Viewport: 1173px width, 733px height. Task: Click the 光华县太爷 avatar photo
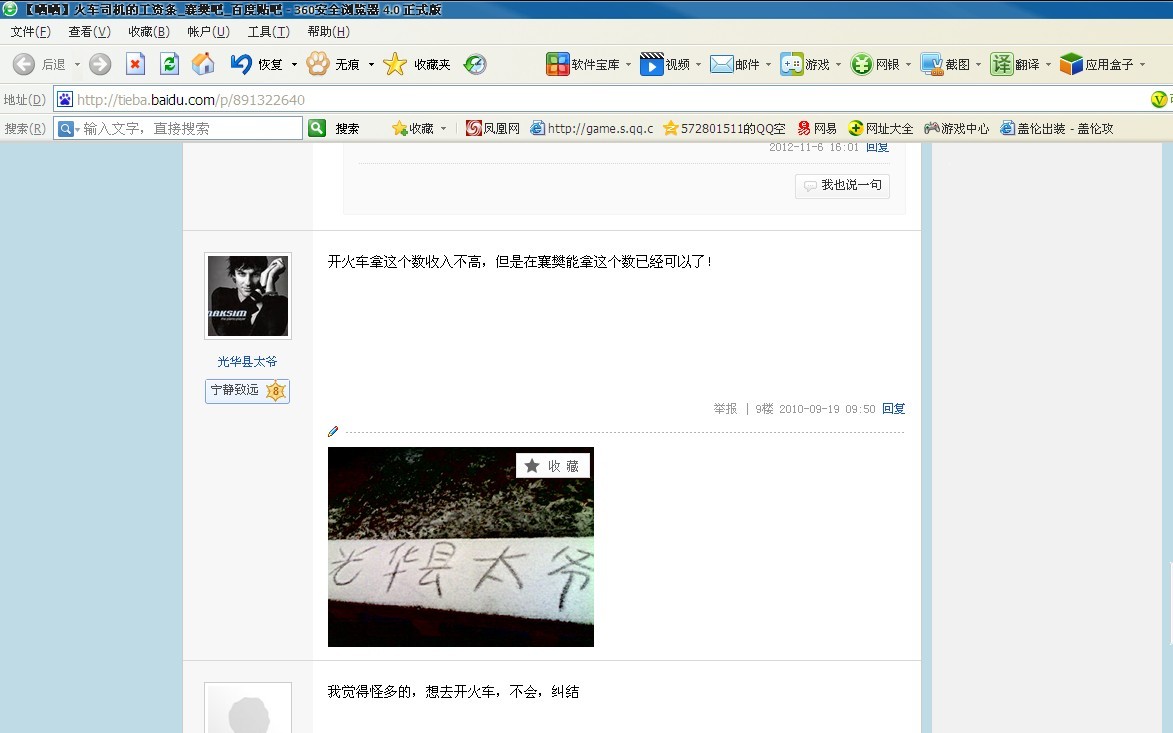248,295
